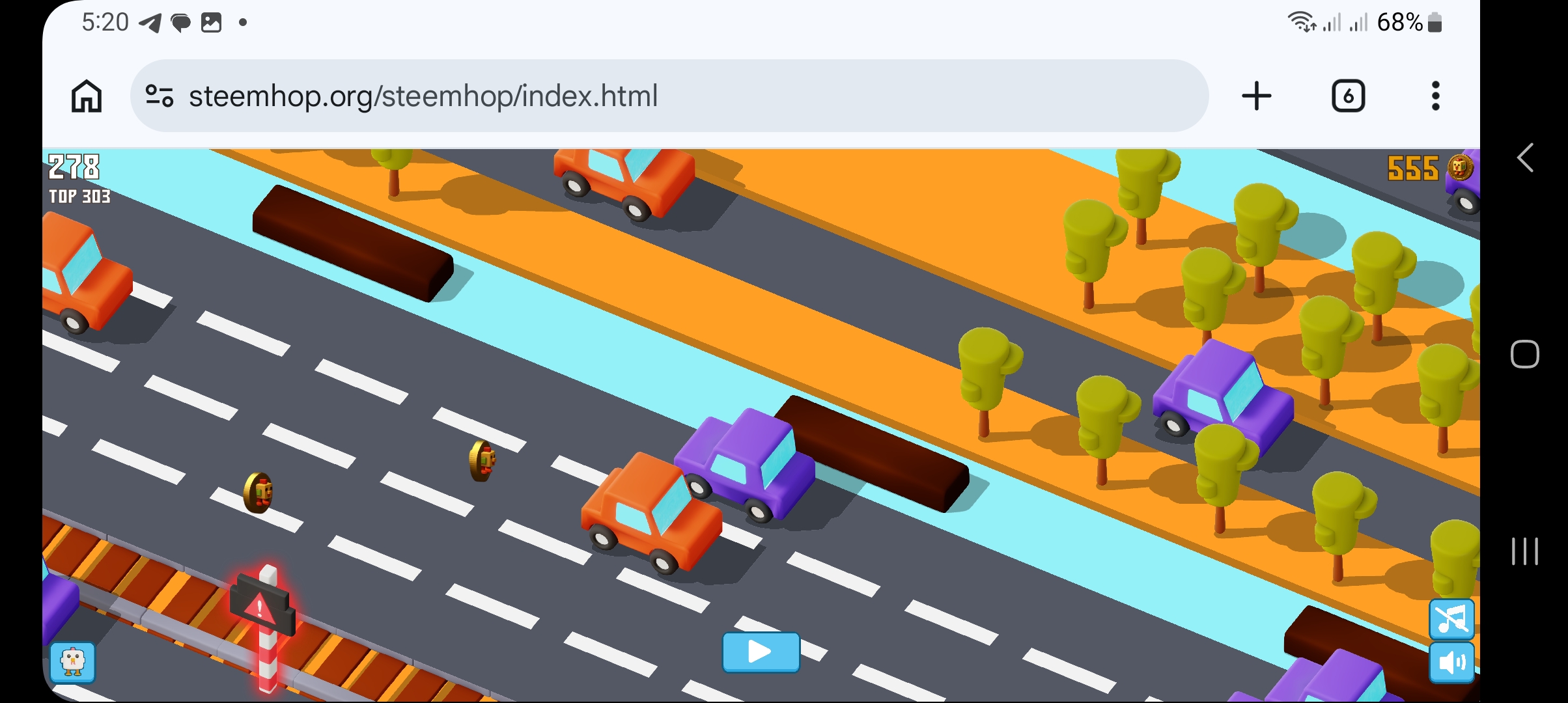Open the chicken character selection button
This screenshot has width=1568, height=703.
point(72,663)
